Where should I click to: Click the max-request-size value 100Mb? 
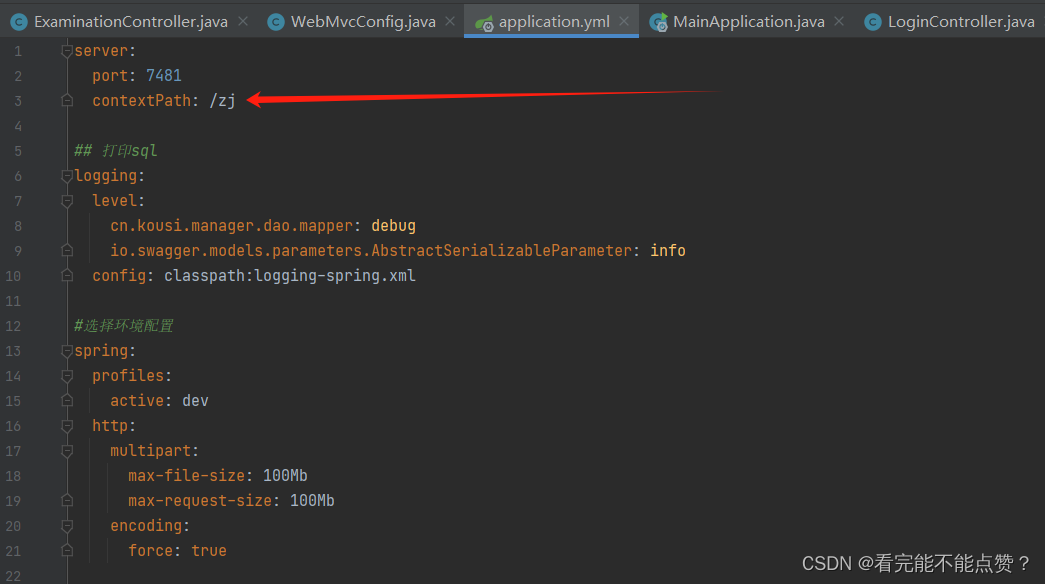click(312, 501)
